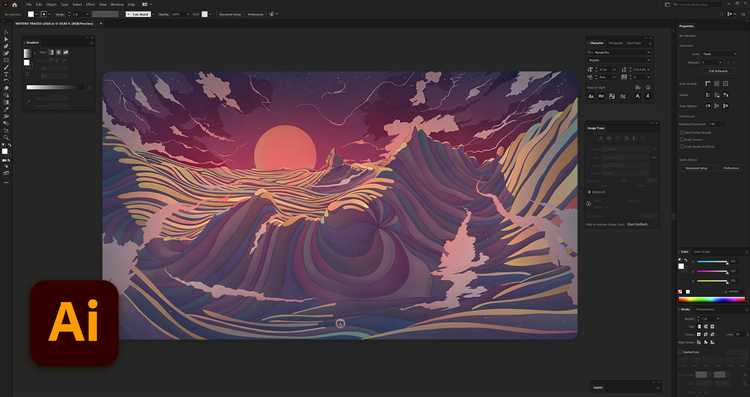Enable Scale Corners checkbox
This screenshot has height=397, width=750.
[682, 139]
